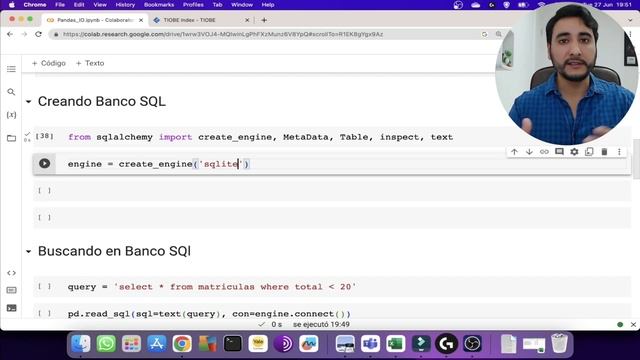Move the active cell up

point(514,152)
